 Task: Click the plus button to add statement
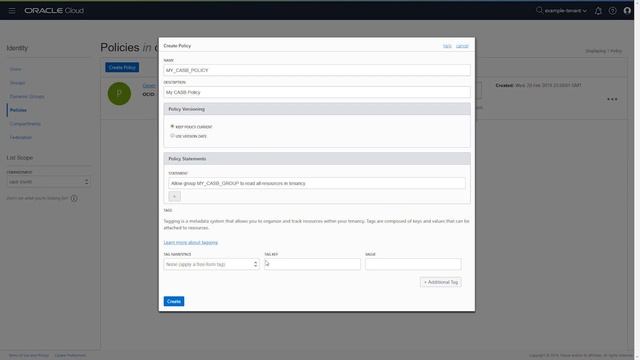[x=174, y=196]
